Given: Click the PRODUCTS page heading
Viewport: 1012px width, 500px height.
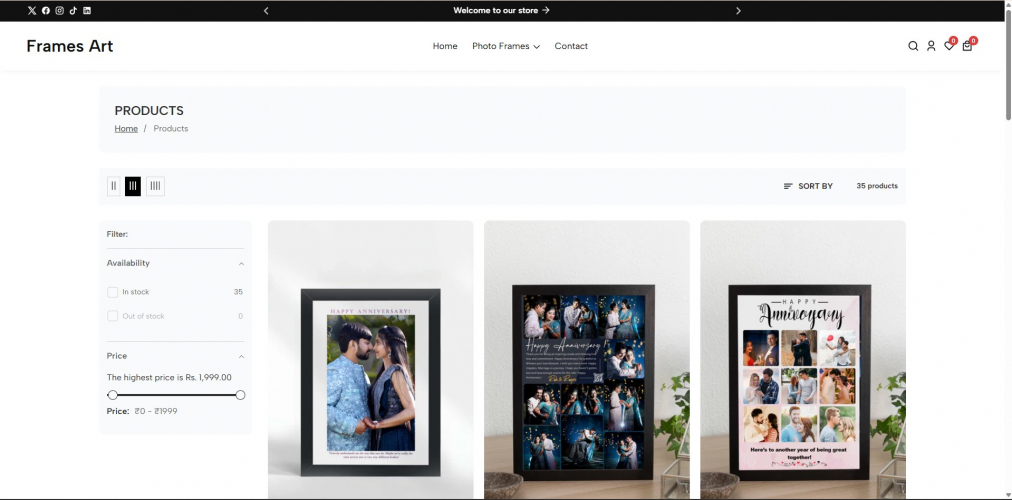Looking at the screenshot, I should pos(149,111).
